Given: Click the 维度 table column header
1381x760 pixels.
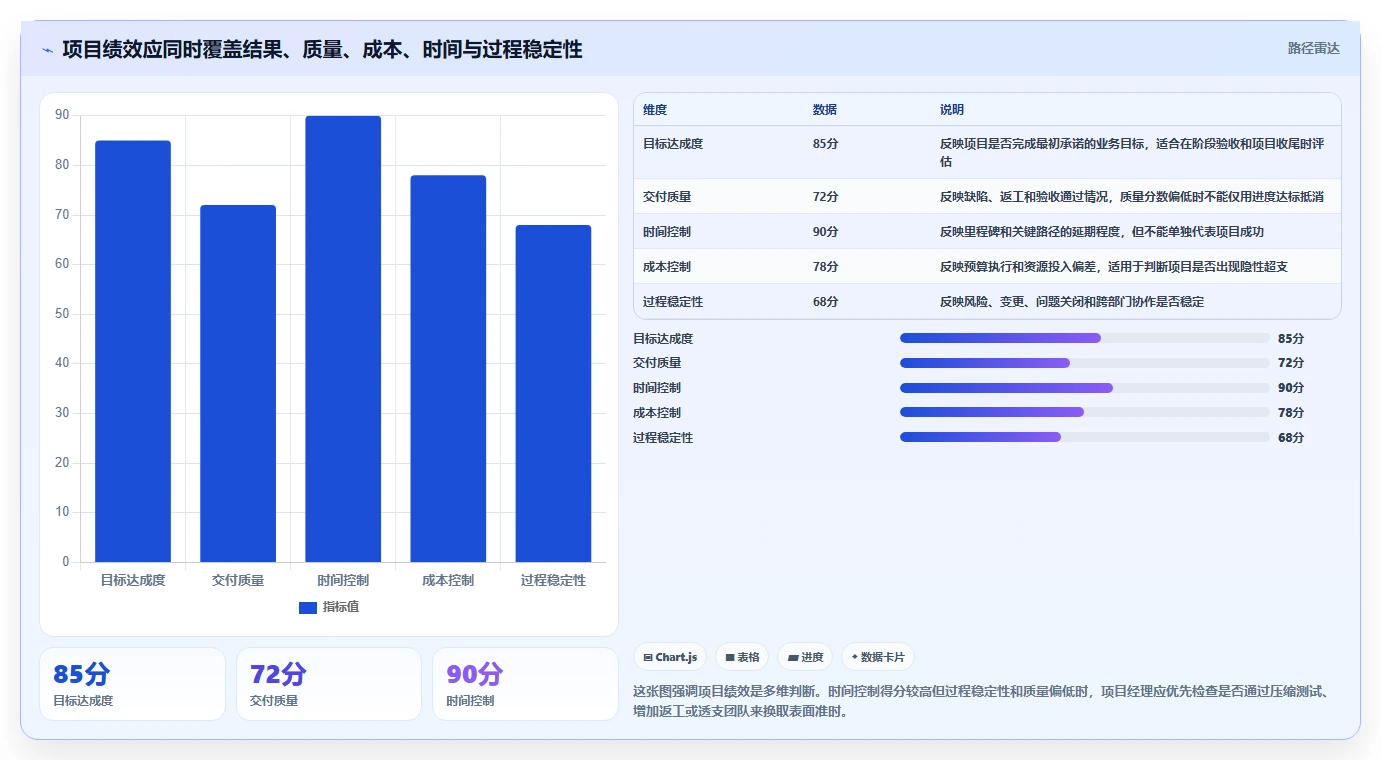Looking at the screenshot, I should (655, 110).
